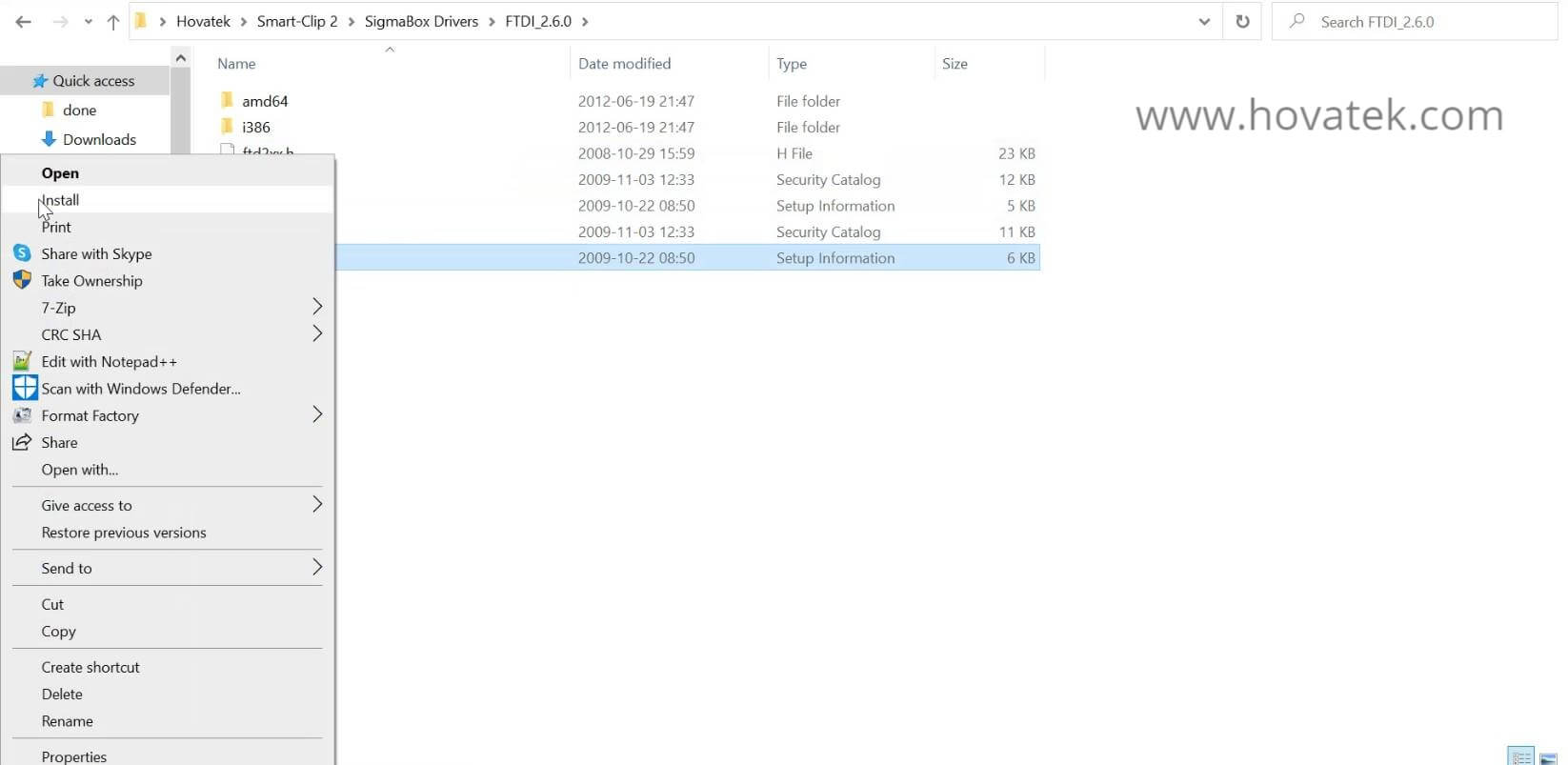
Task: Expand the Send to submenu
Action: (x=317, y=568)
